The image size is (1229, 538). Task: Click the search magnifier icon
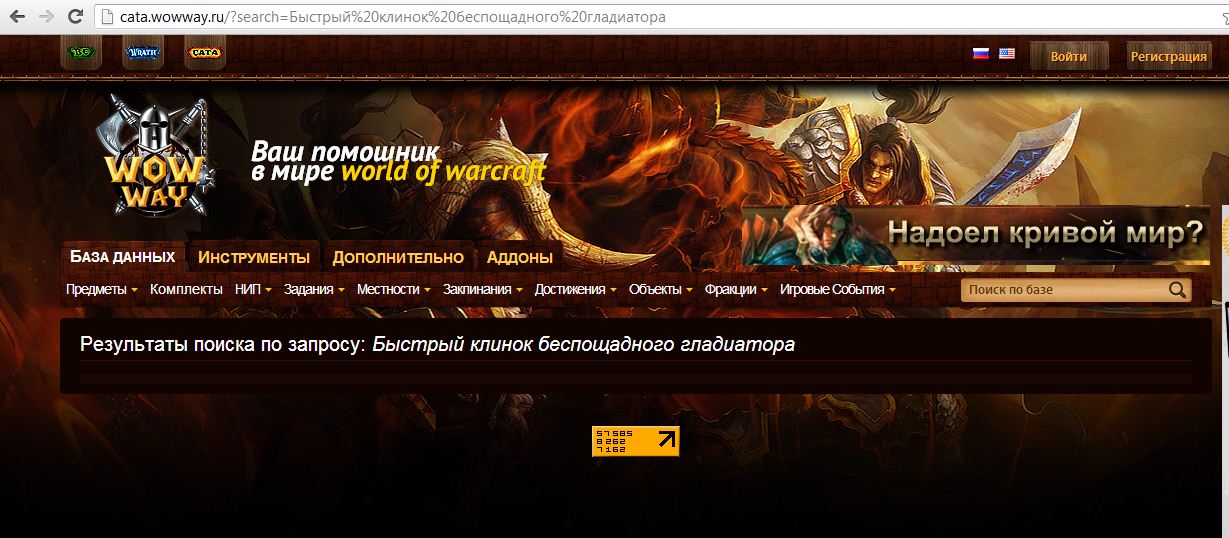pos(1177,291)
